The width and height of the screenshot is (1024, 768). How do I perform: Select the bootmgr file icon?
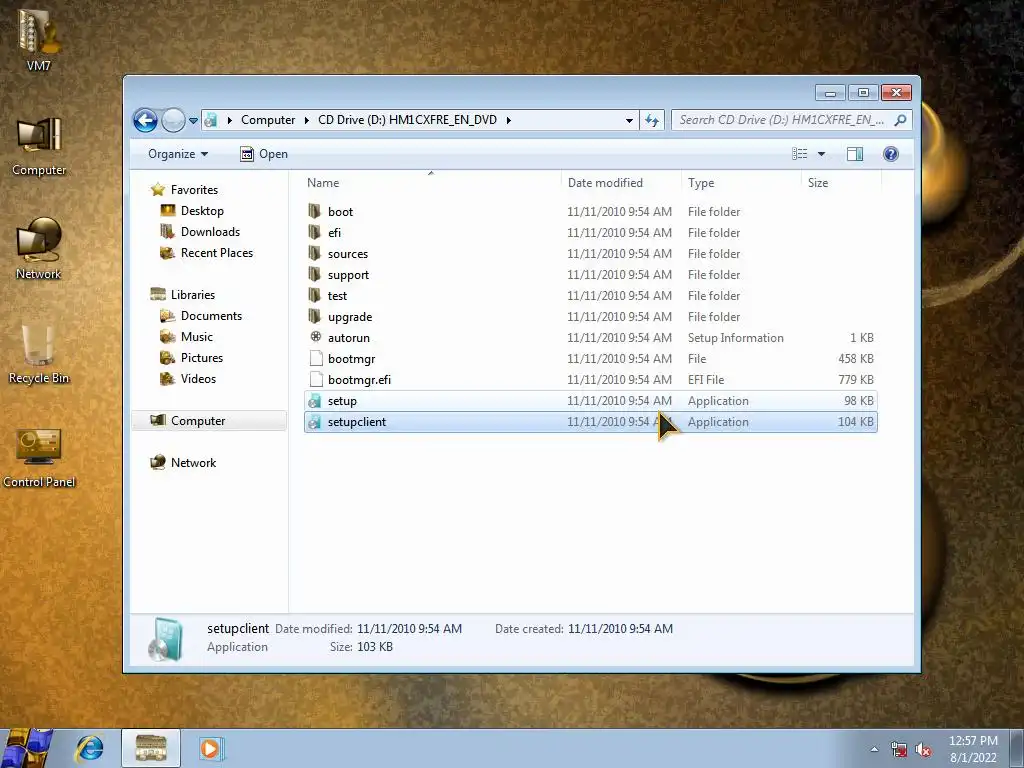click(316, 358)
